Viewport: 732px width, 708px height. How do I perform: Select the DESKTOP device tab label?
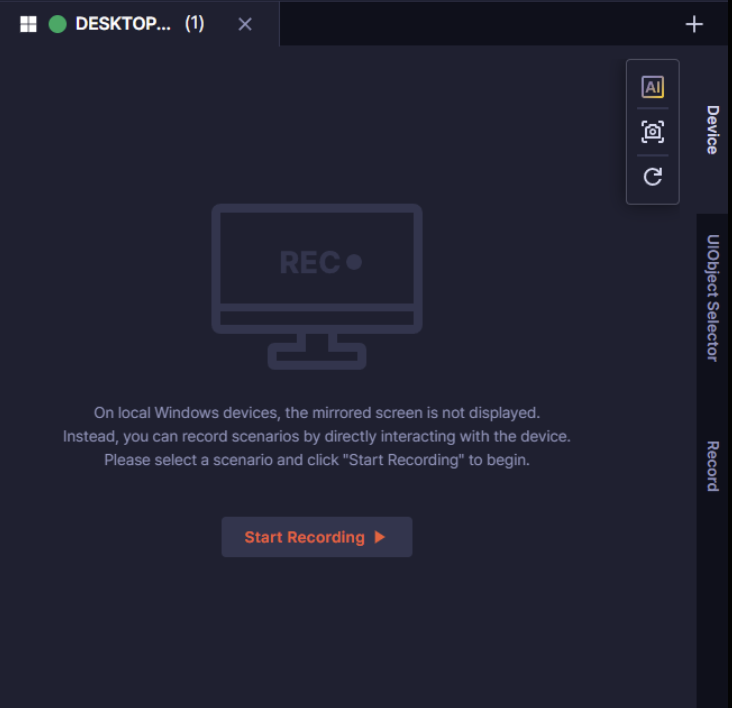point(123,24)
